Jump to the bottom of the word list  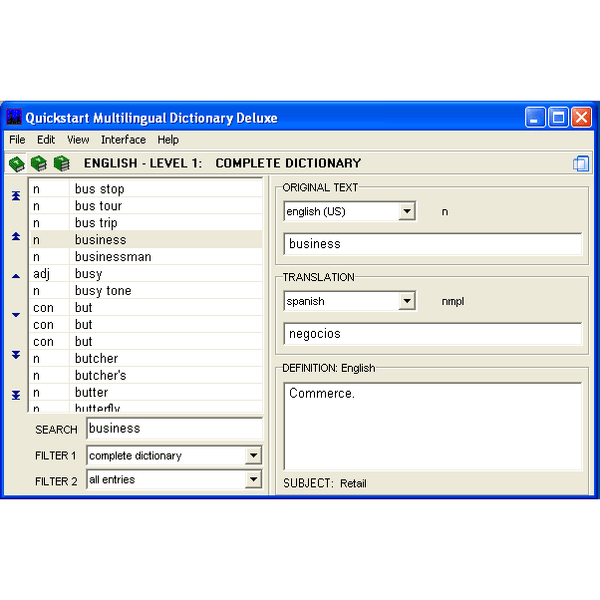pyautogui.click(x=16, y=395)
